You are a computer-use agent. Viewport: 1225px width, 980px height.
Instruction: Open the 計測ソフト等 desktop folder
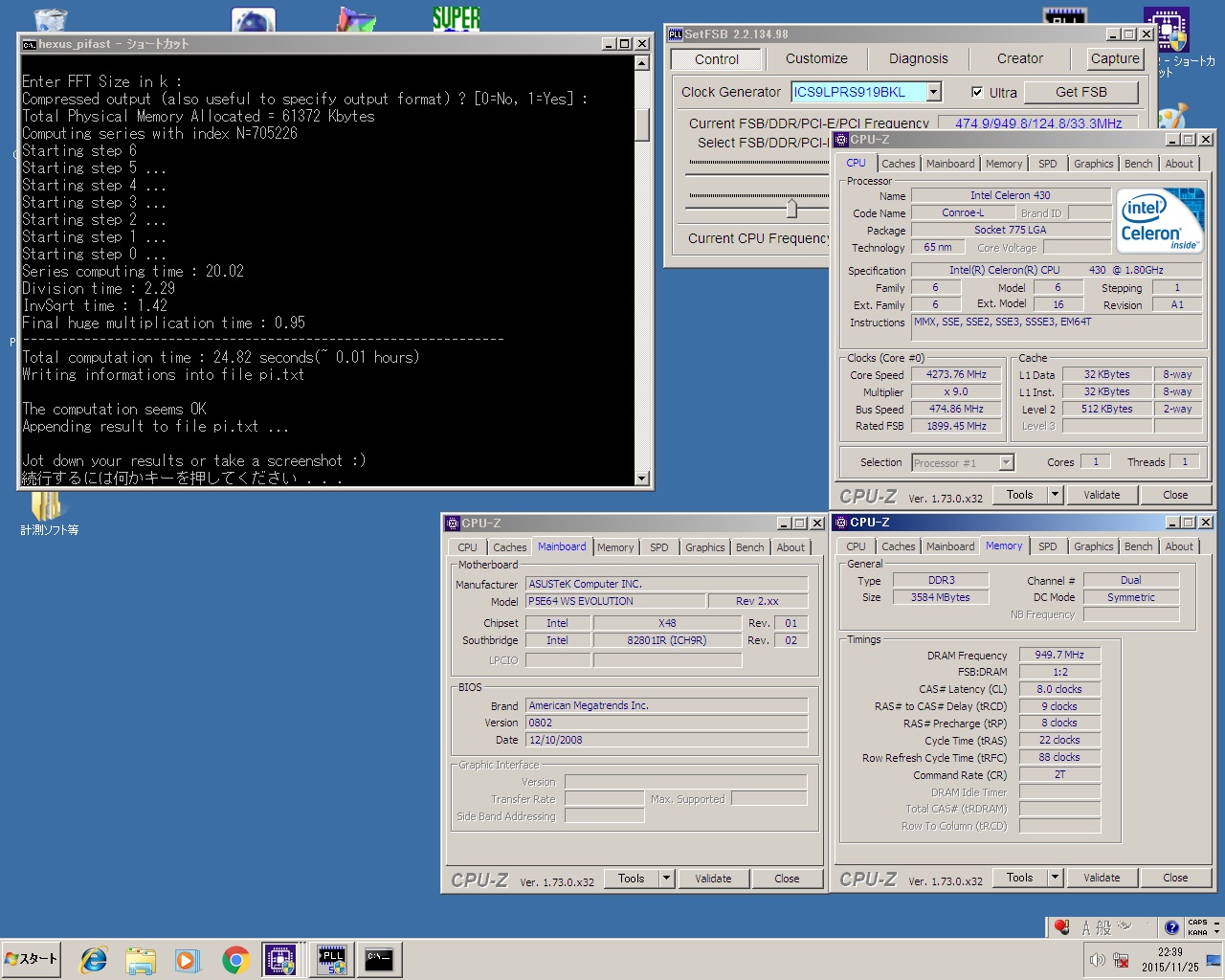pyautogui.click(x=48, y=514)
